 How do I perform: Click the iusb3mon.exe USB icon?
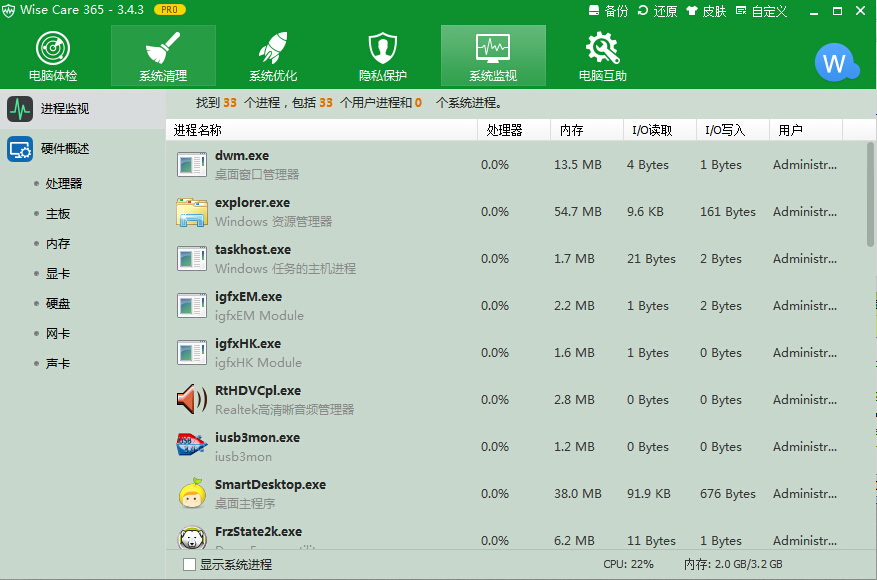pyautogui.click(x=192, y=445)
